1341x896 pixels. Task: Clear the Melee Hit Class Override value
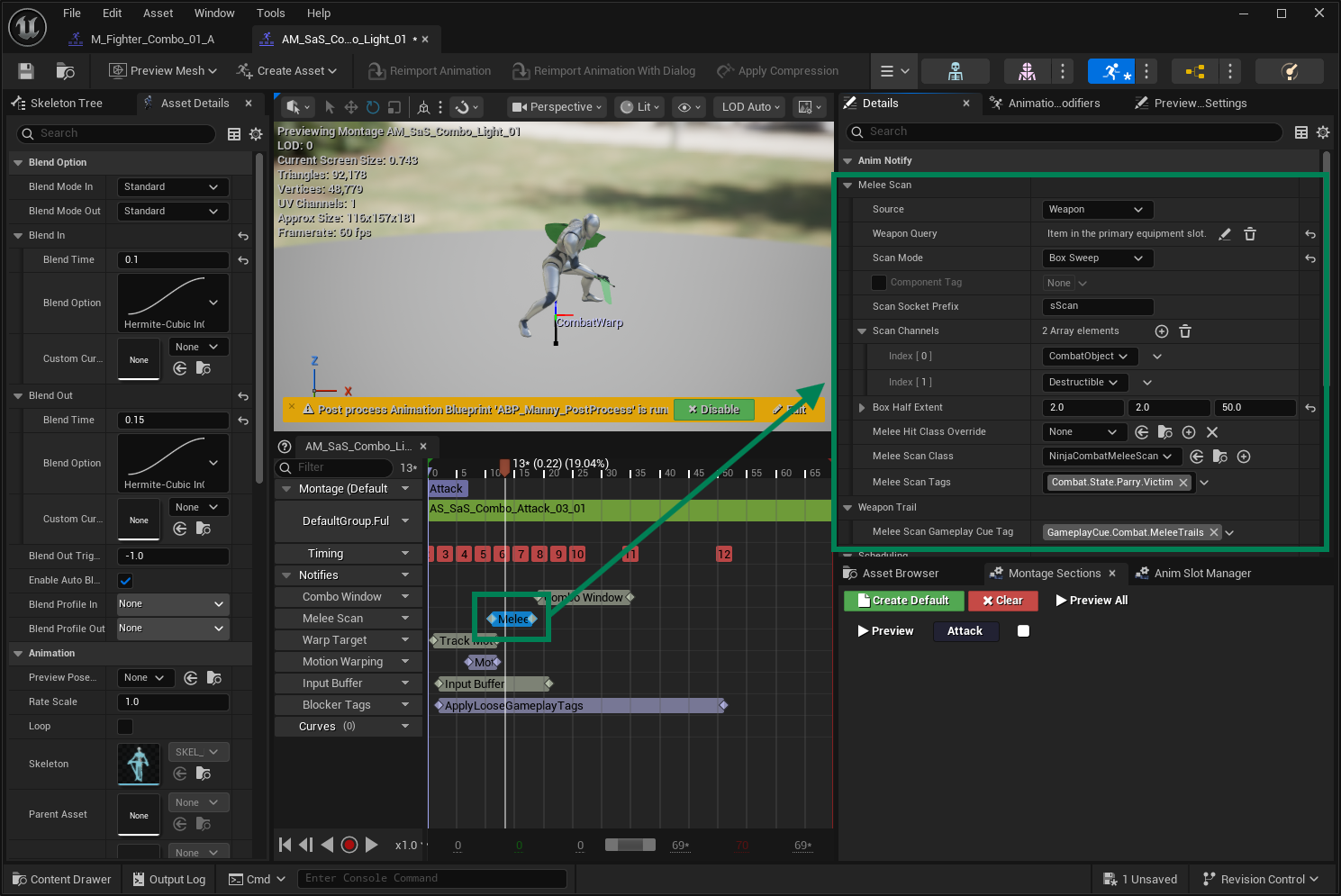[x=1212, y=432]
